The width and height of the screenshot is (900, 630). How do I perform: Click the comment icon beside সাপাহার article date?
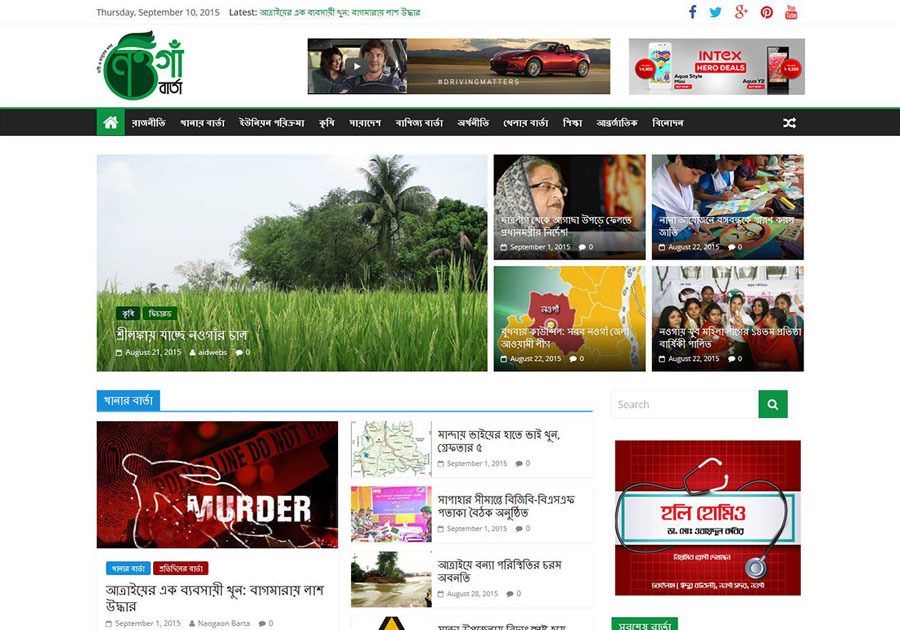coord(519,528)
